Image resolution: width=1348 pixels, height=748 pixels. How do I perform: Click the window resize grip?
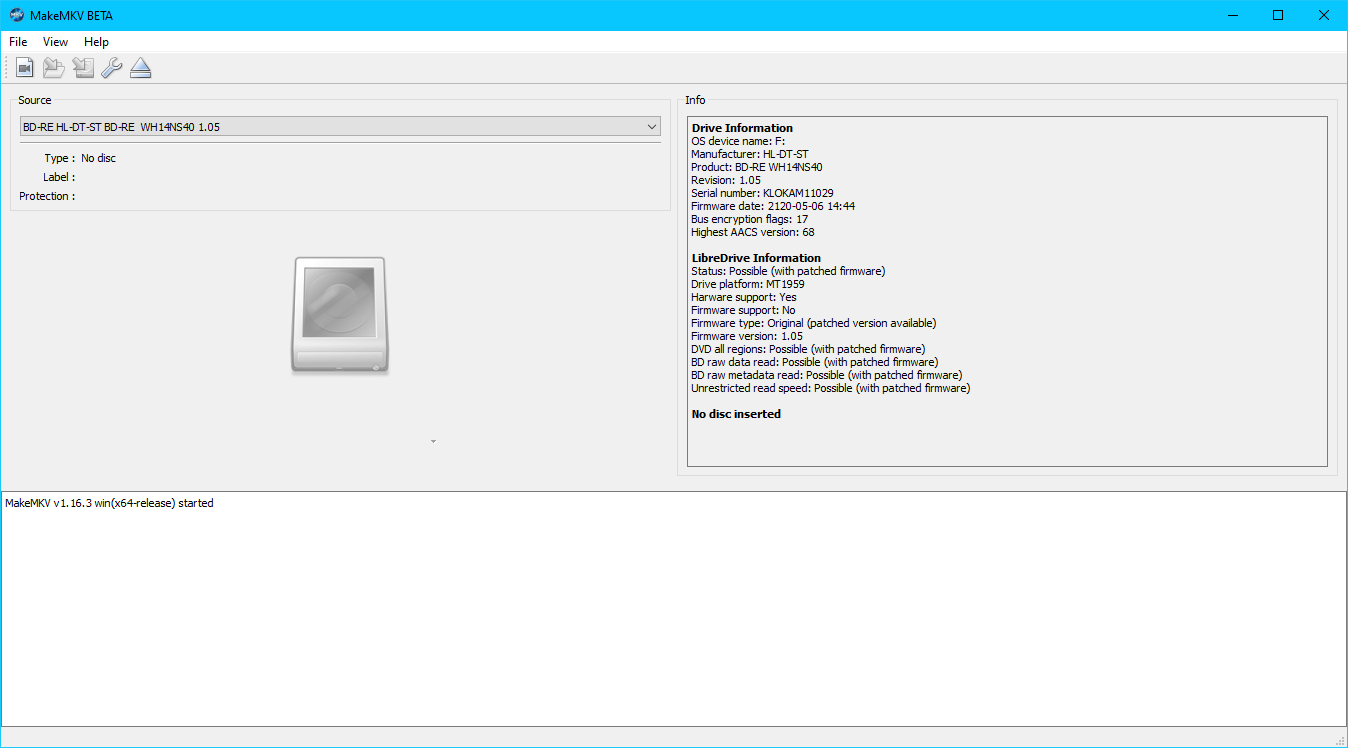1340,740
